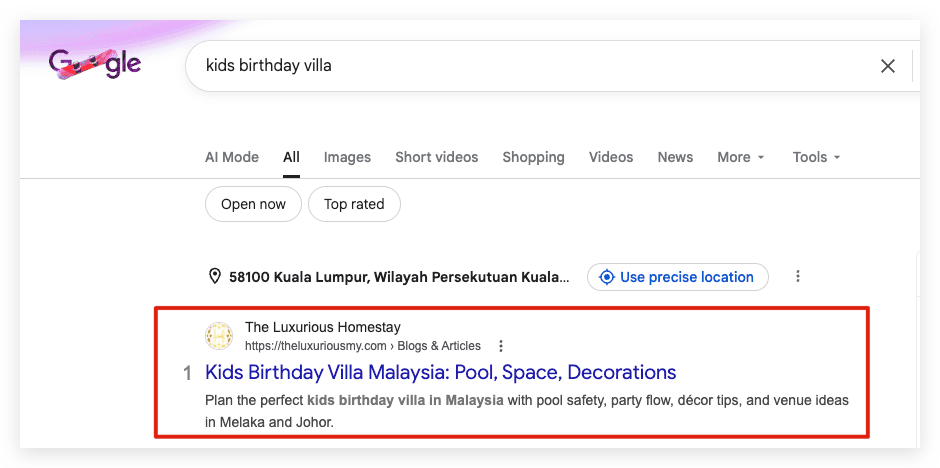Click the Google doodle logo

[x=95, y=65]
